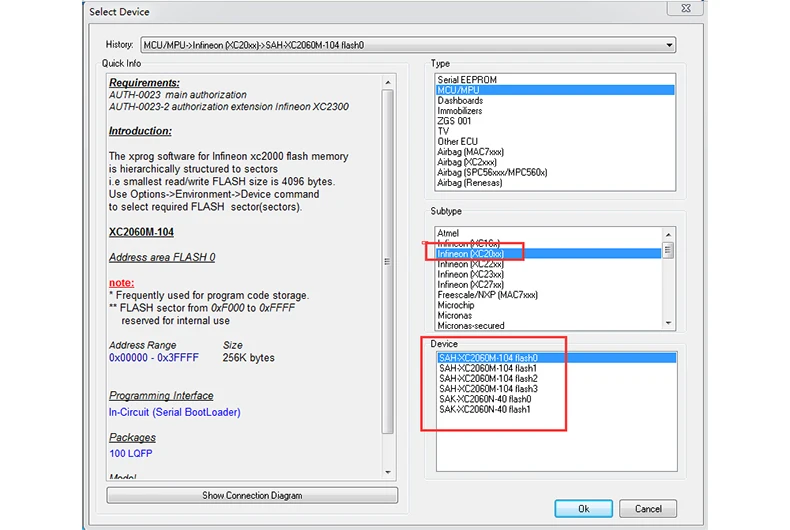Choose Immobilizers type
The width and height of the screenshot is (790, 530).
[x=554, y=111]
